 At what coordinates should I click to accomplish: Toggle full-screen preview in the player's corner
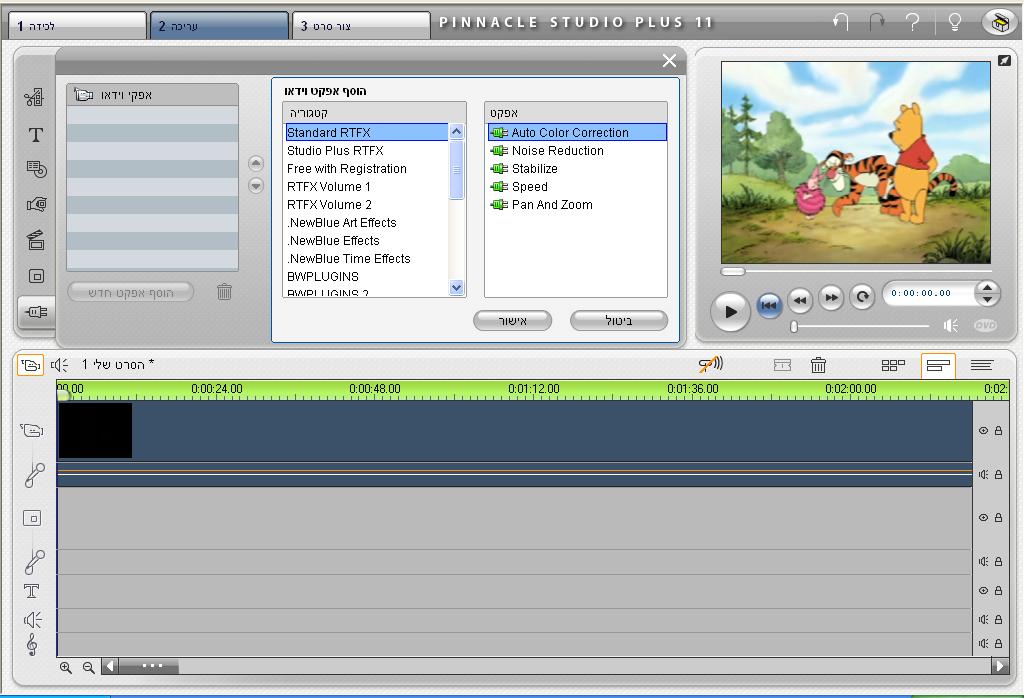1004,61
